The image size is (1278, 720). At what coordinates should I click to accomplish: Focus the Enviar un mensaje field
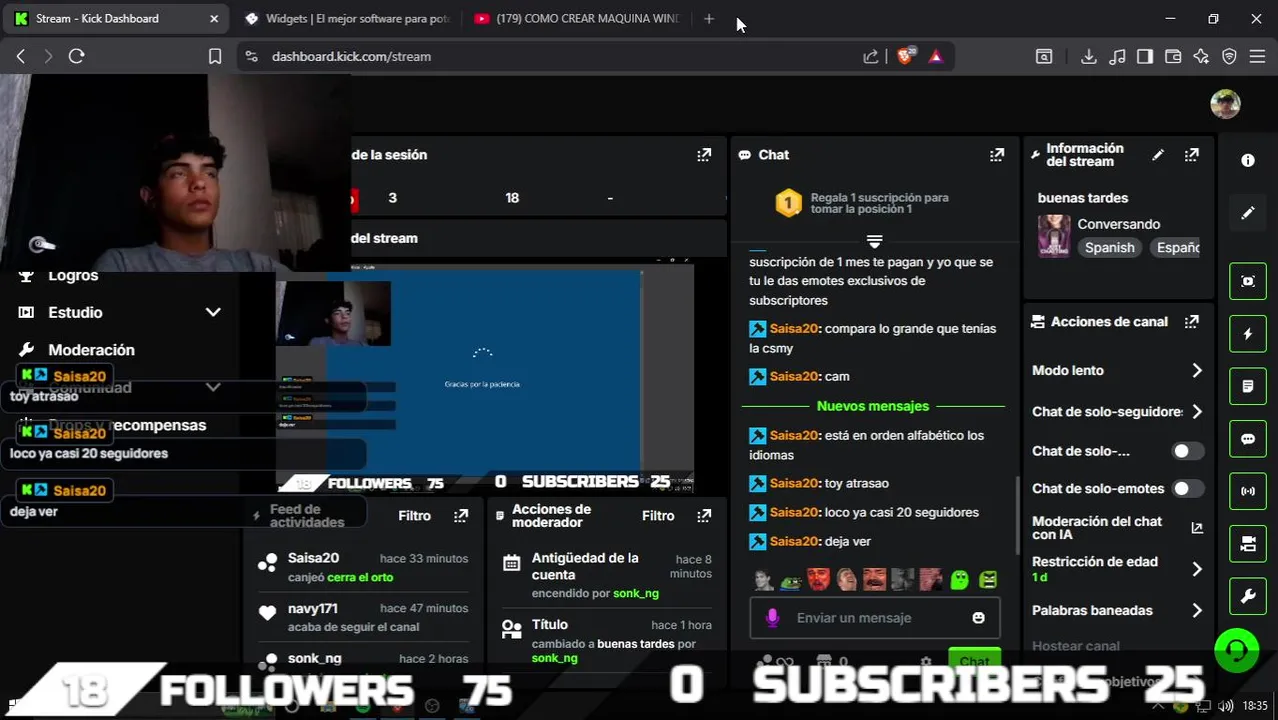875,618
